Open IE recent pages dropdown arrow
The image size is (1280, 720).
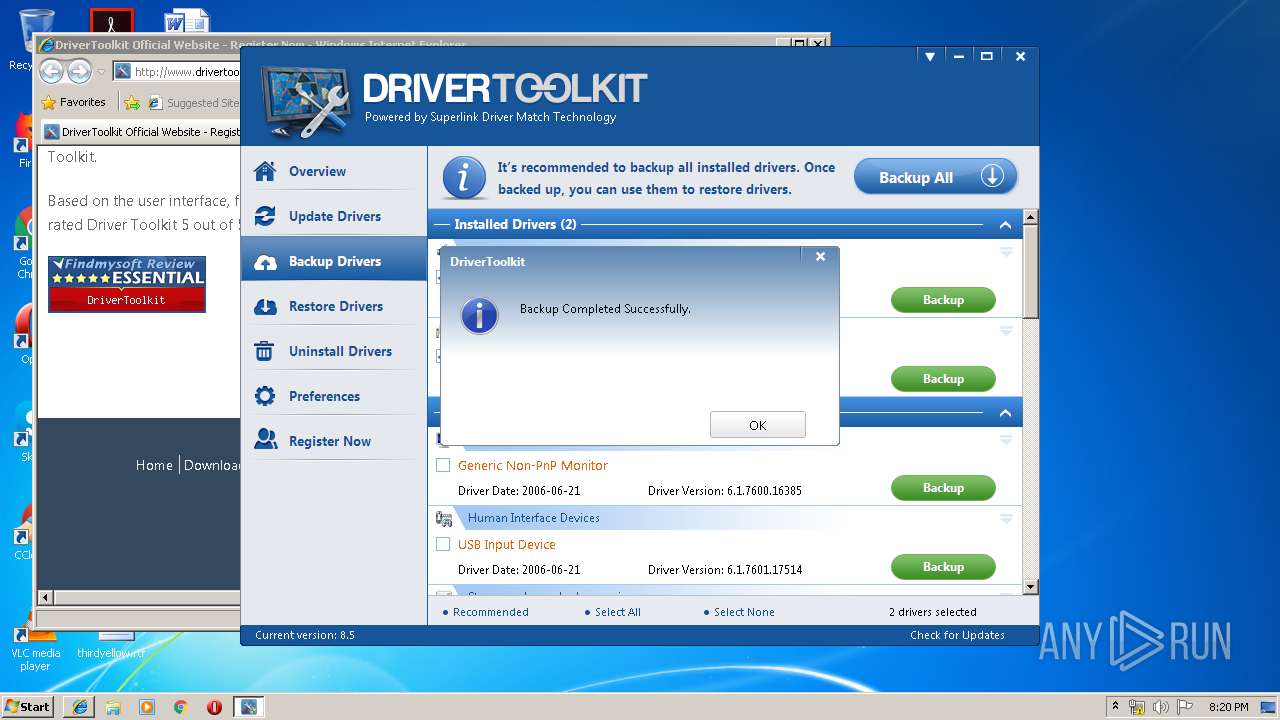101,72
